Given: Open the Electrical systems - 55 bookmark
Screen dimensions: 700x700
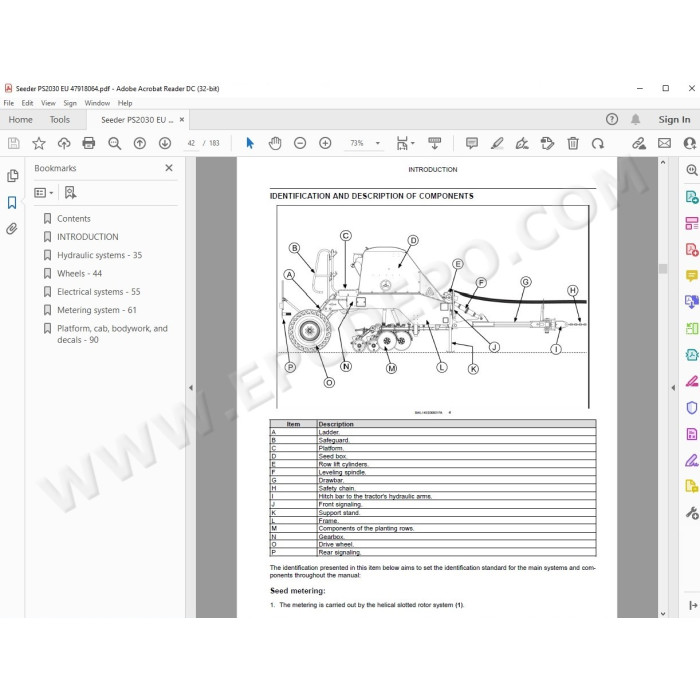Looking at the screenshot, I should [99, 292].
